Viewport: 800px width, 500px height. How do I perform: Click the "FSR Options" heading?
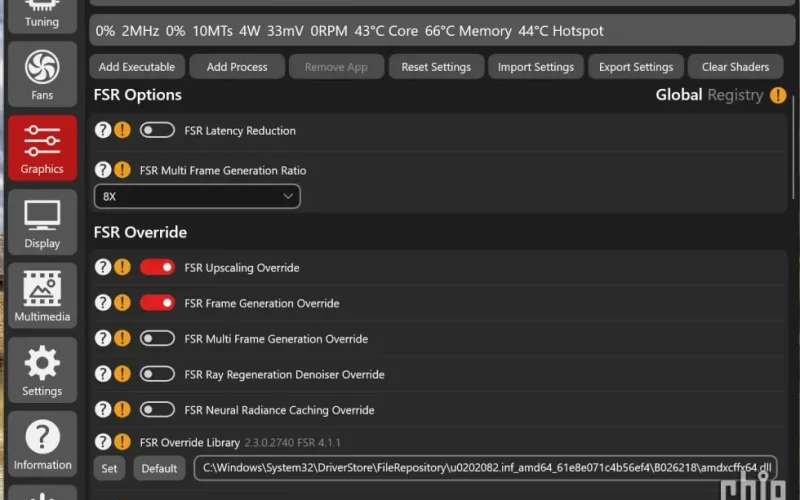(138, 95)
